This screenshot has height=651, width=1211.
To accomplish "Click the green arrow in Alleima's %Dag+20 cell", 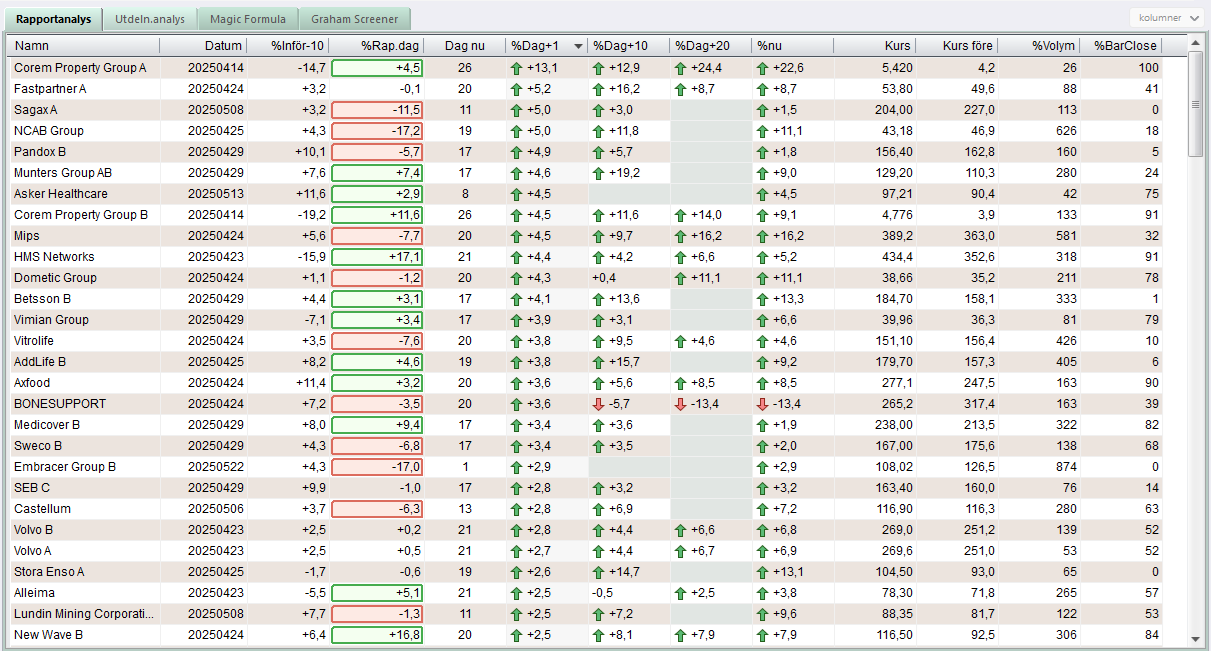I will pos(681,593).
